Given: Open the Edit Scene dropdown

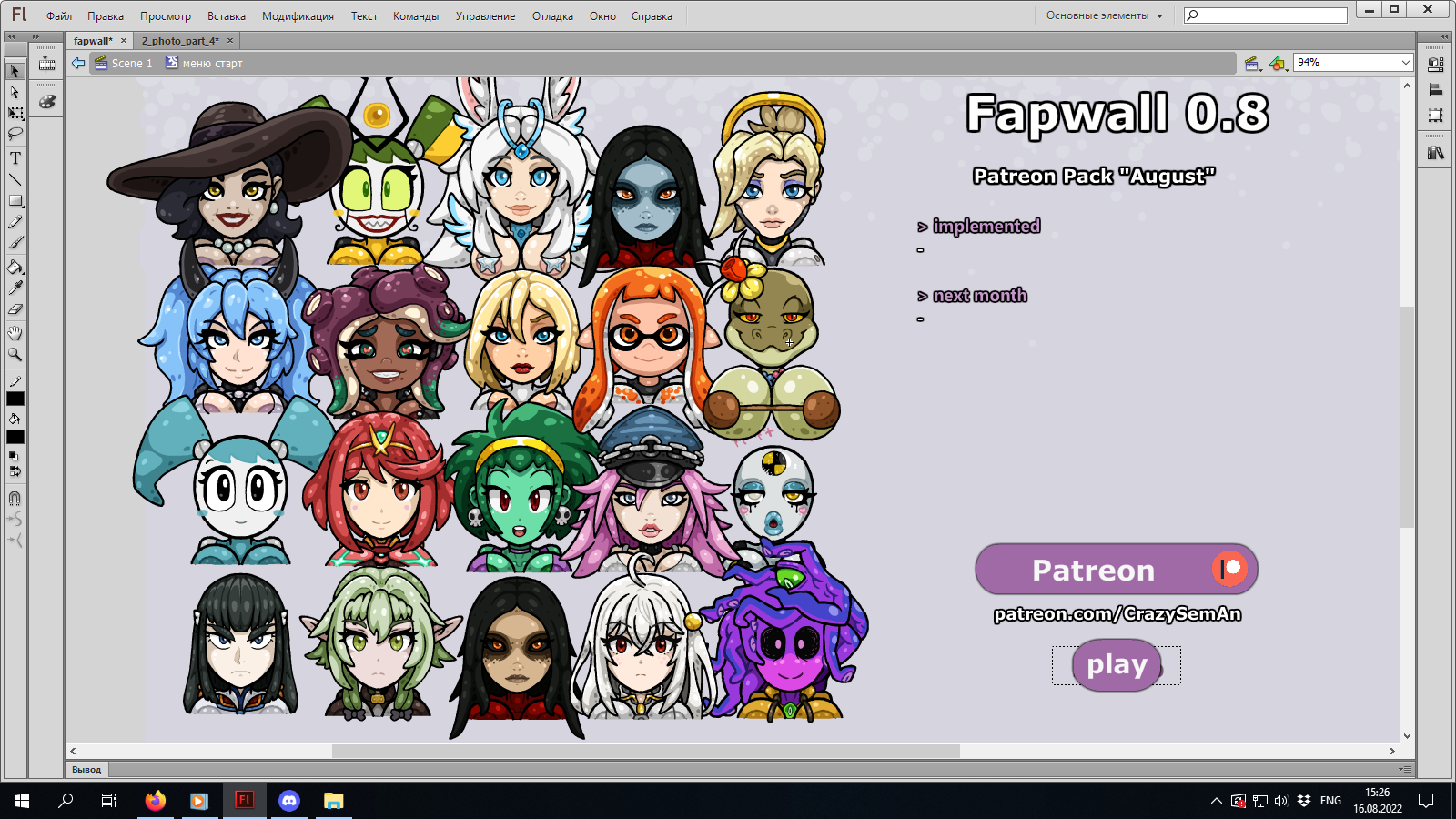Looking at the screenshot, I should click(1252, 63).
